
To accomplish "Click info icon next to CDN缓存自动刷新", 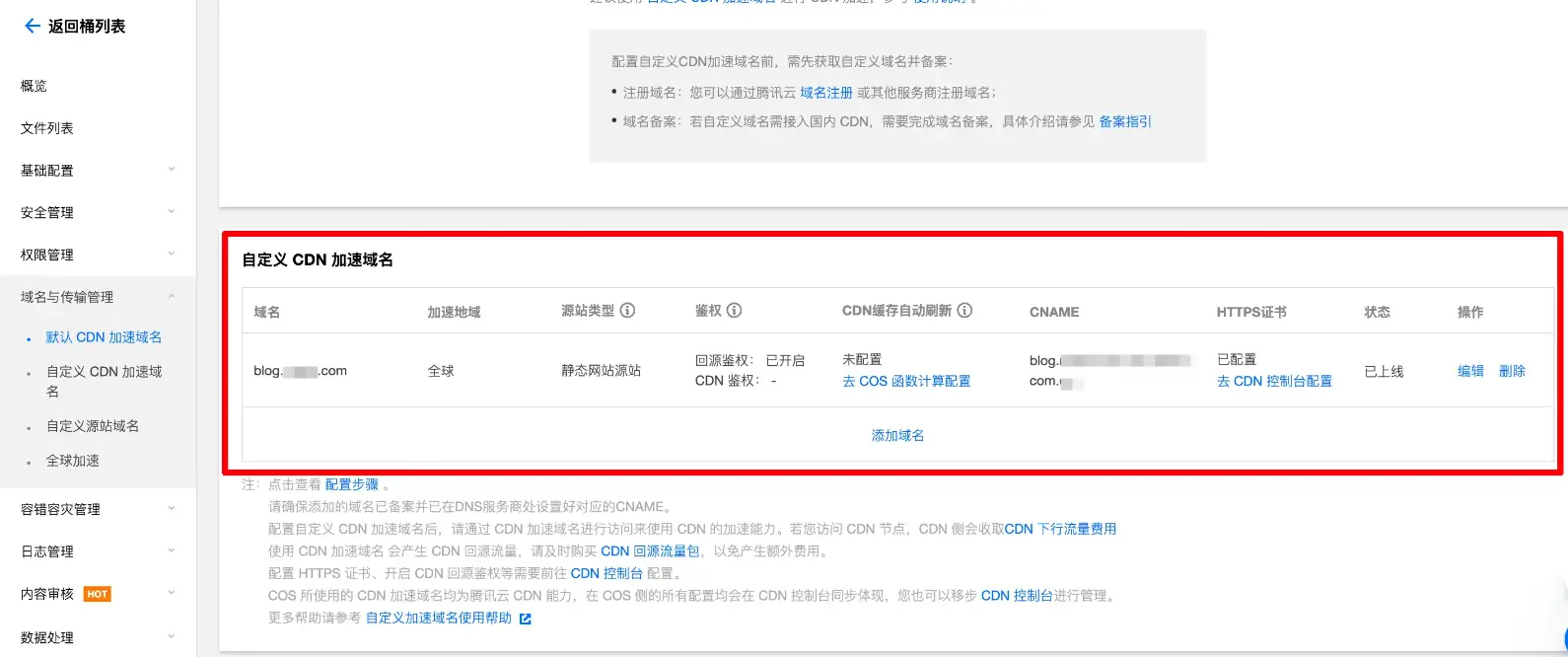I will pos(964,311).
